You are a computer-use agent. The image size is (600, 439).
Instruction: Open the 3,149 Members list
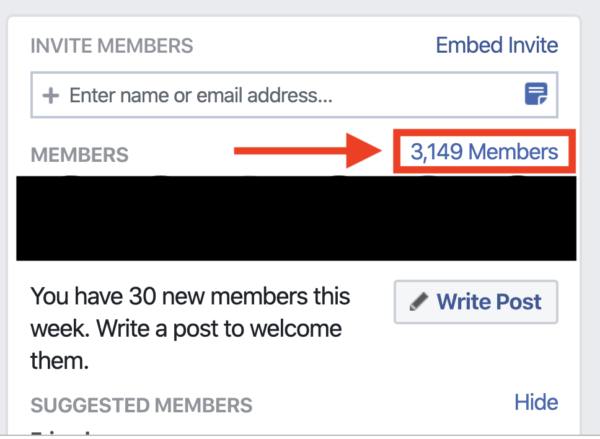[x=484, y=152]
